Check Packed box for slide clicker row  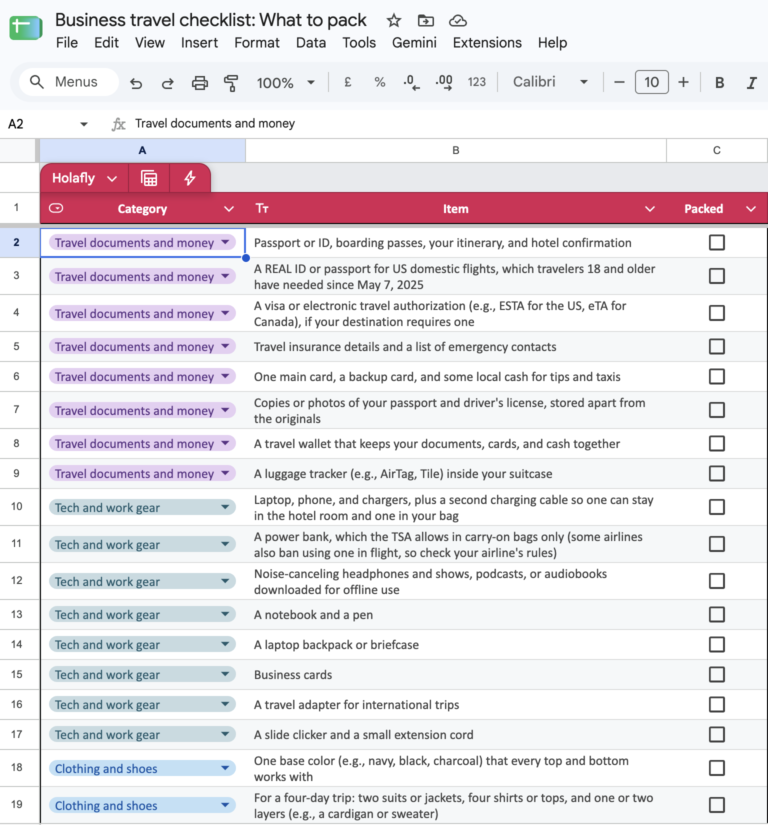pos(716,735)
